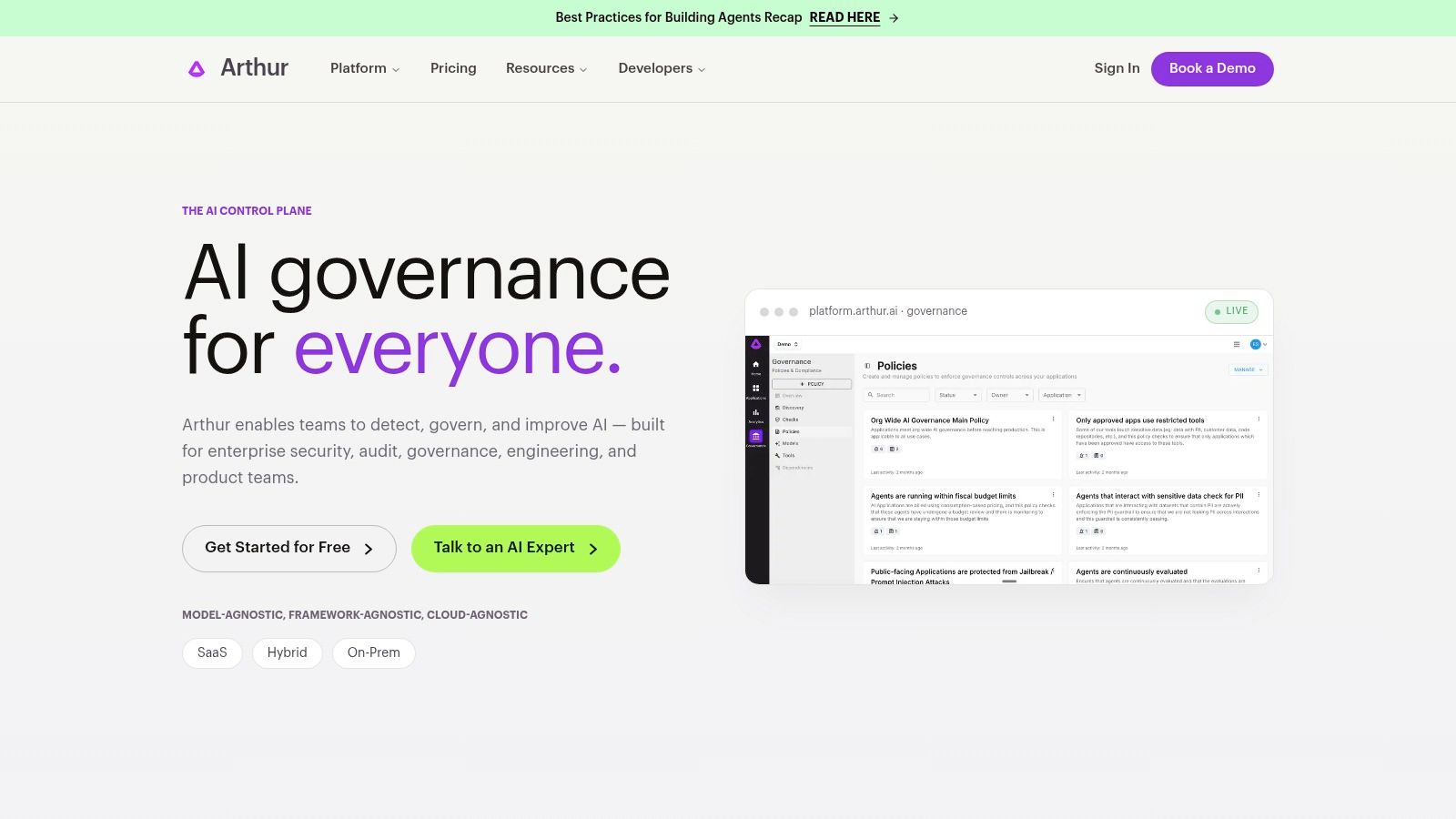Open the blue user avatar menu in preview
This screenshot has height=819, width=1456.
pyautogui.click(x=1258, y=344)
